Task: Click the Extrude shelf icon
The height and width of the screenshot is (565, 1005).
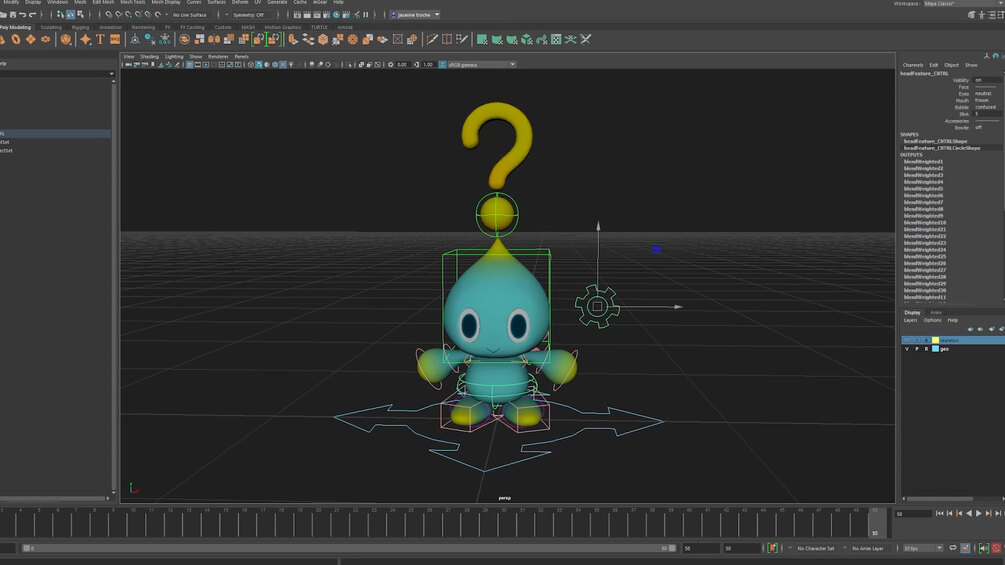Action: [294, 39]
